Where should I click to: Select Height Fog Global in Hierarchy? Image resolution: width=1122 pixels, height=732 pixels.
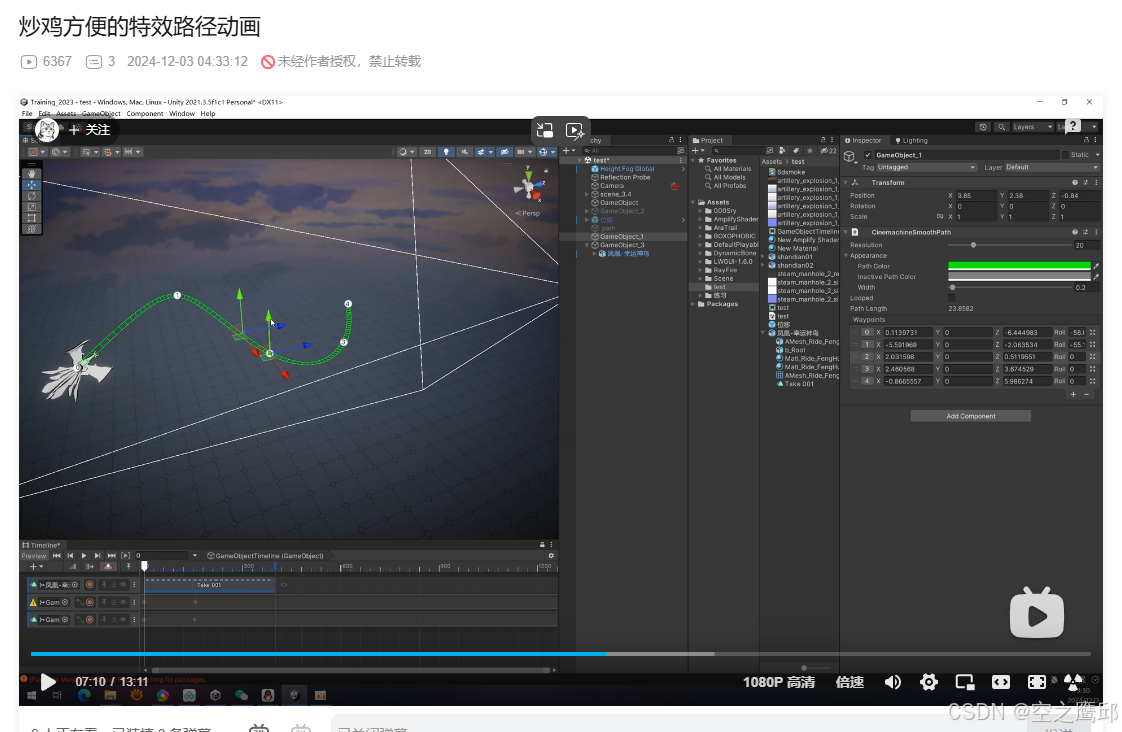pyautogui.click(x=627, y=169)
